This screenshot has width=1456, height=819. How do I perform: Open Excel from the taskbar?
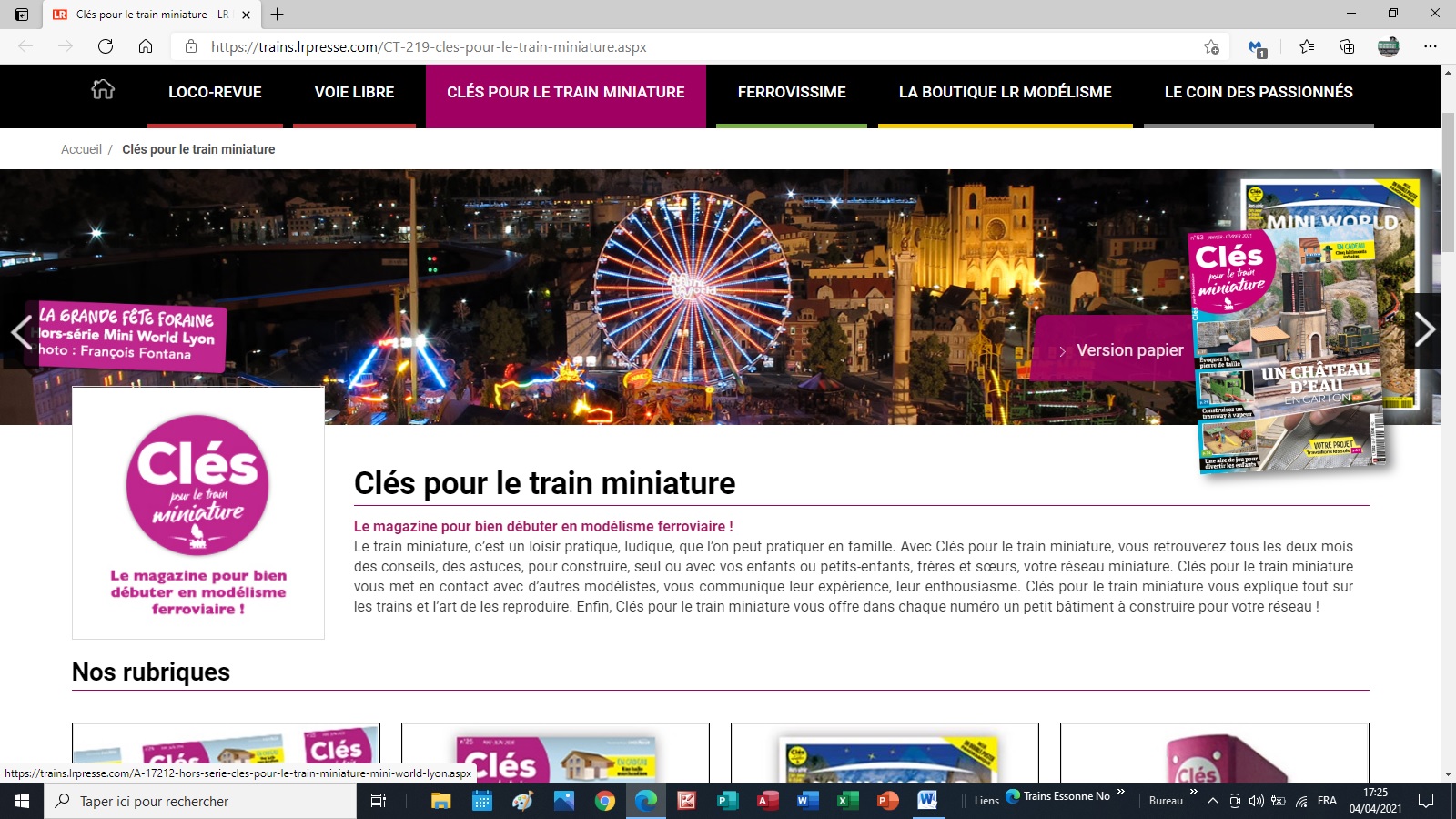(847, 801)
